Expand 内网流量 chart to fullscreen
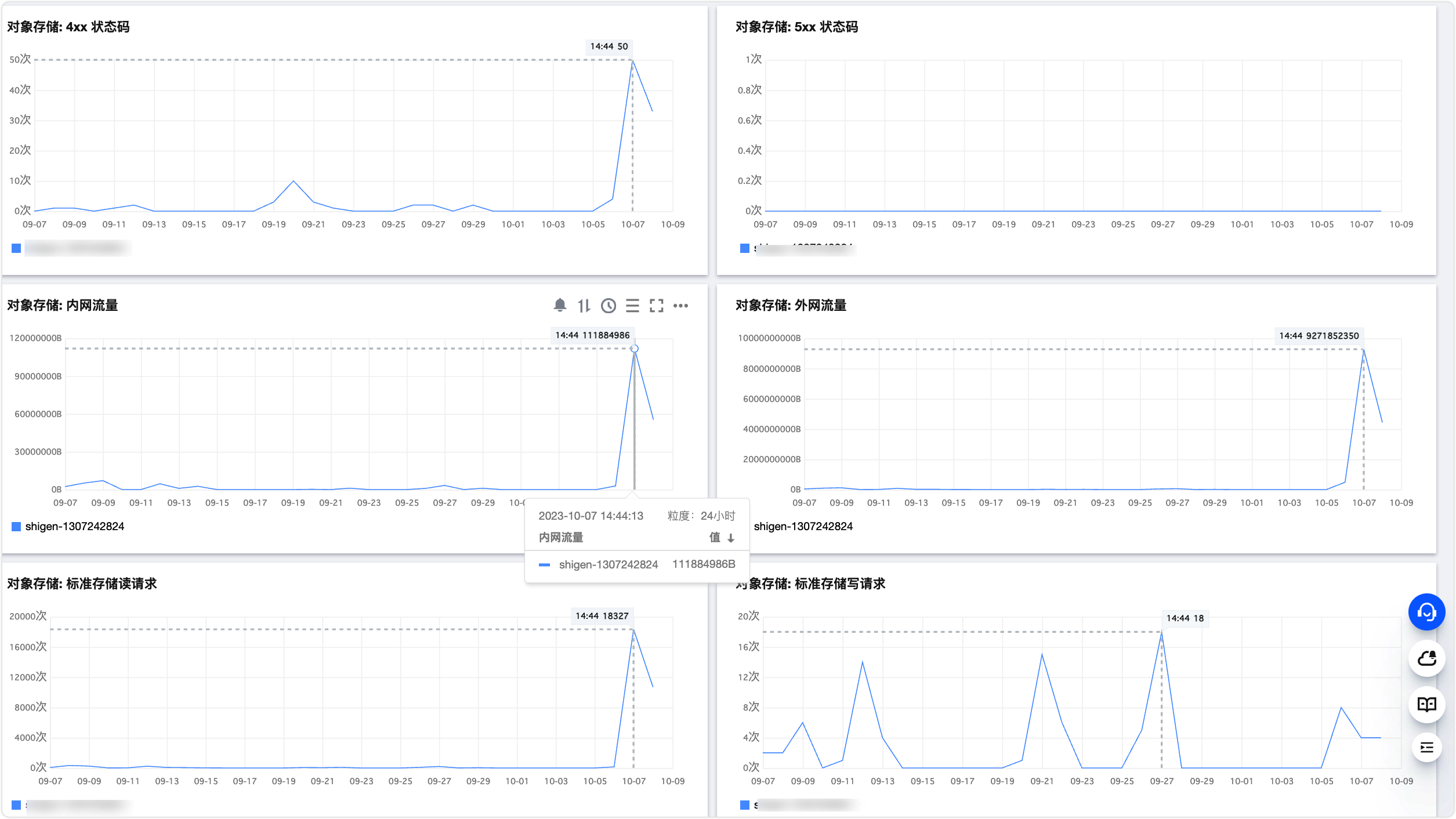1456x819 pixels. point(656,306)
